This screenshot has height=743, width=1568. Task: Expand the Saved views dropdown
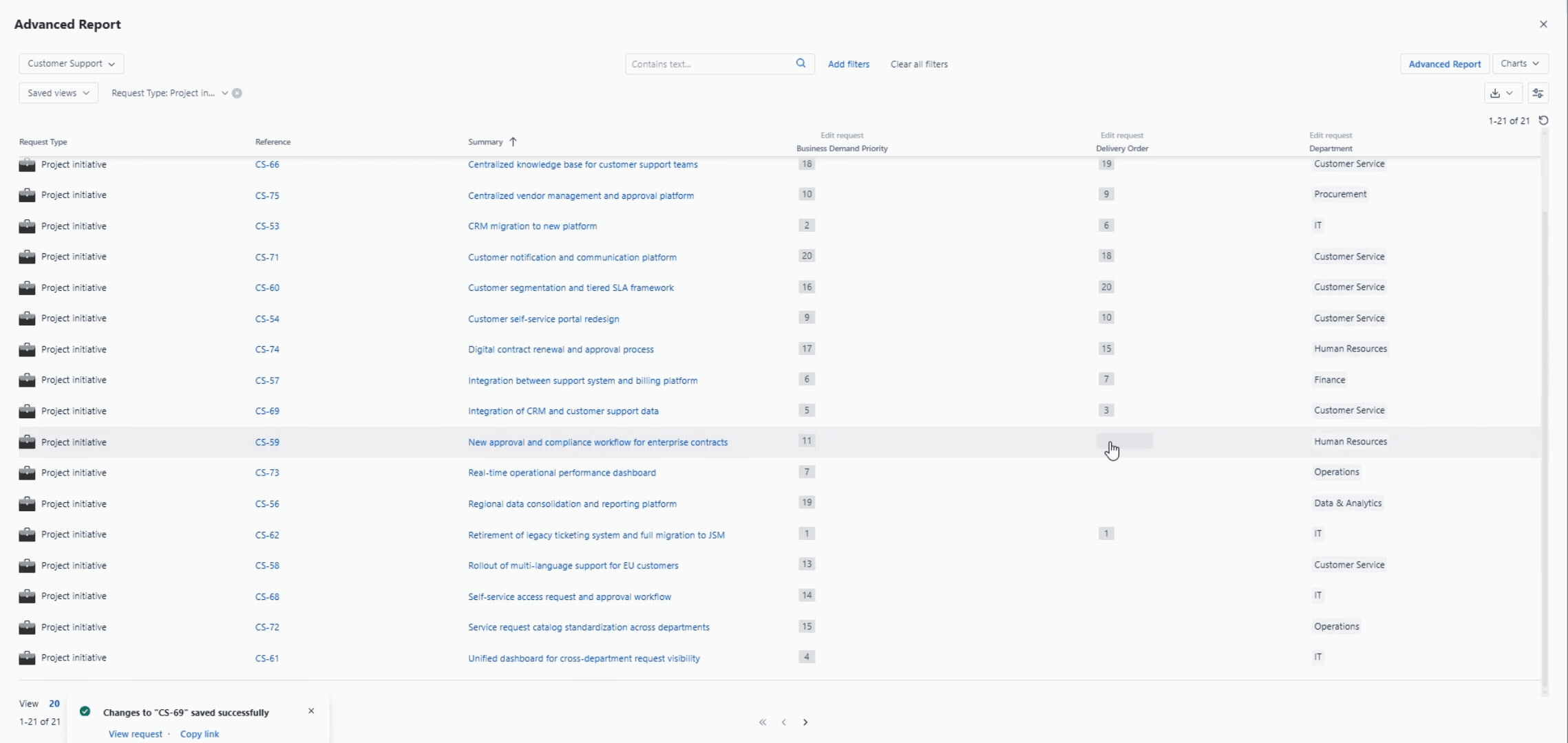click(x=59, y=93)
